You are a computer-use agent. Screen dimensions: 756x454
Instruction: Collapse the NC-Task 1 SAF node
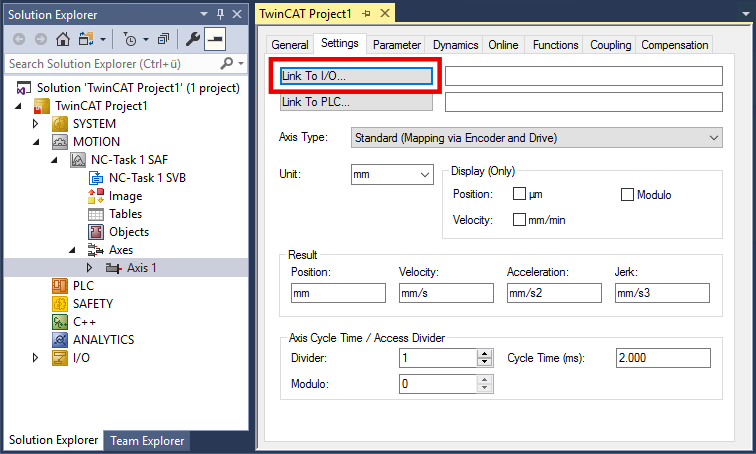click(54, 160)
